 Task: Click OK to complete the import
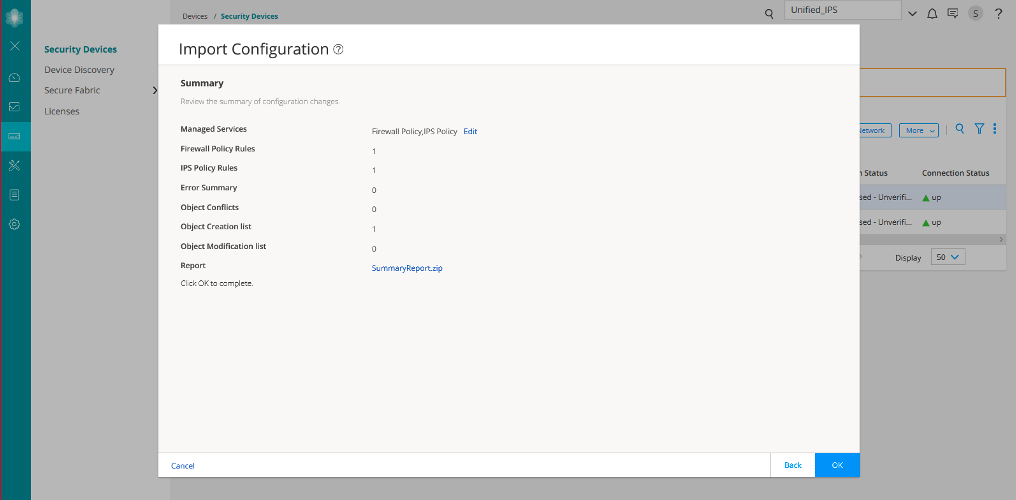[837, 465]
